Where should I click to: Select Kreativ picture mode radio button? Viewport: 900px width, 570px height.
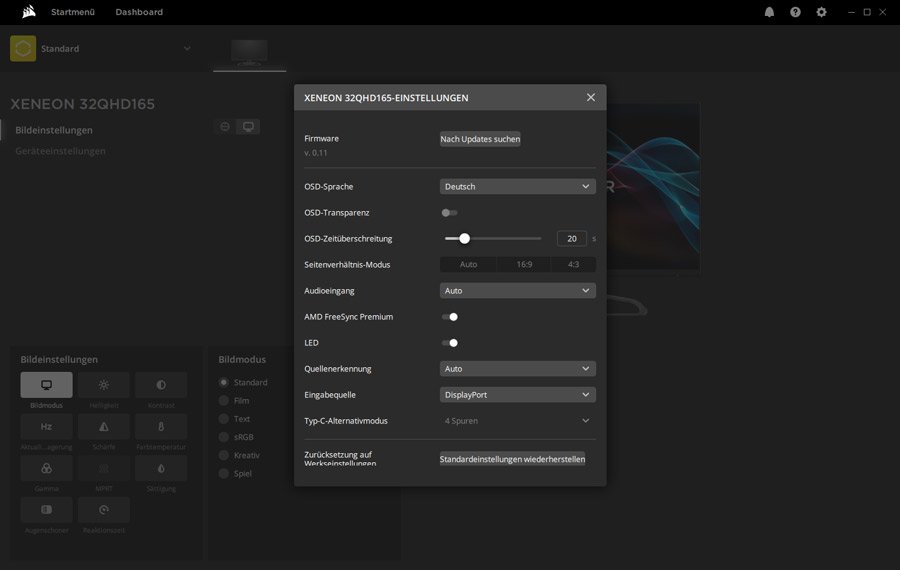[224, 455]
